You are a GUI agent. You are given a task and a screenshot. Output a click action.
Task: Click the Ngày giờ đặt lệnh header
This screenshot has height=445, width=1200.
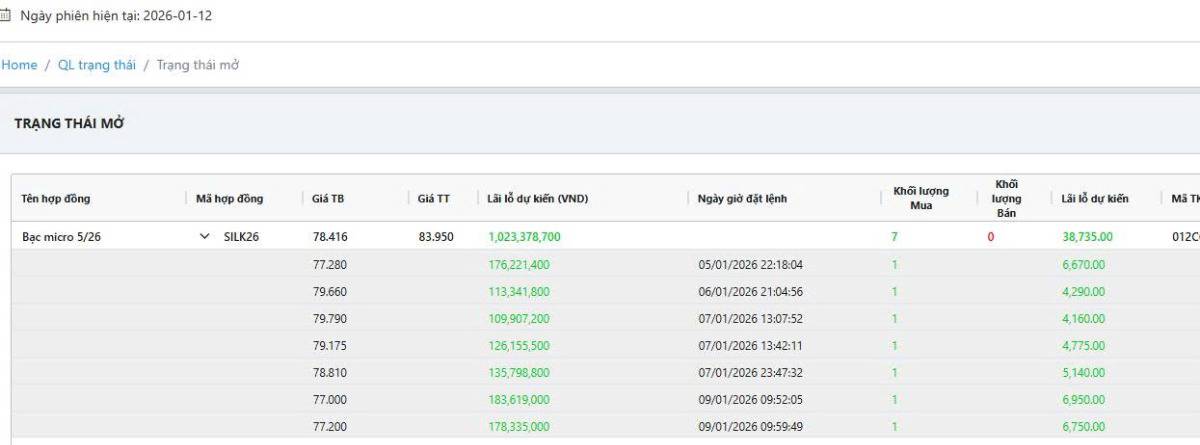742,199
